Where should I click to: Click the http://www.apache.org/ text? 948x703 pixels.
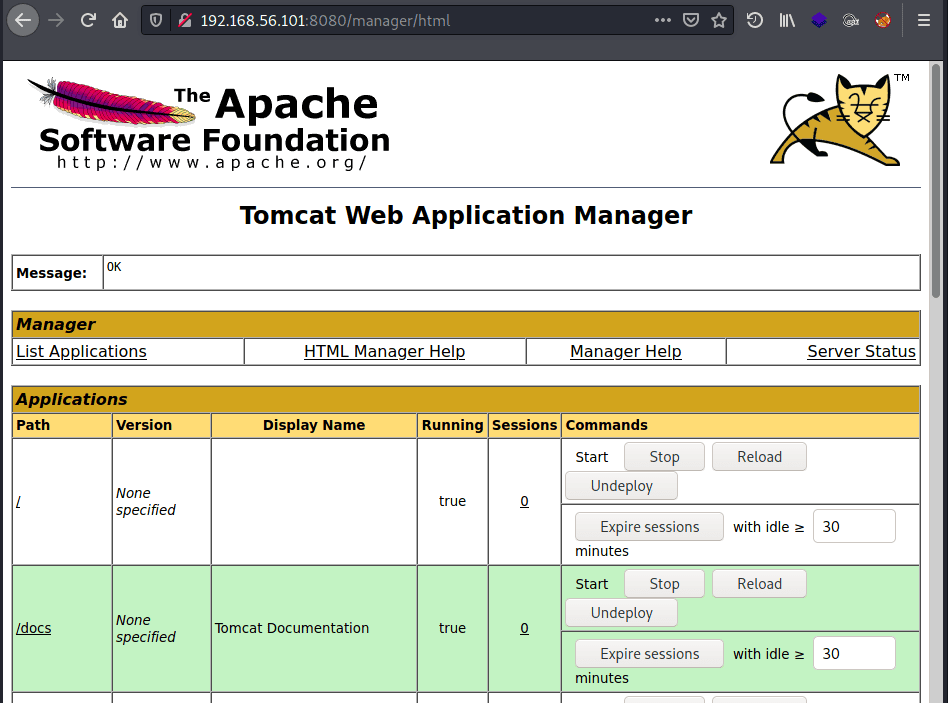212,163
